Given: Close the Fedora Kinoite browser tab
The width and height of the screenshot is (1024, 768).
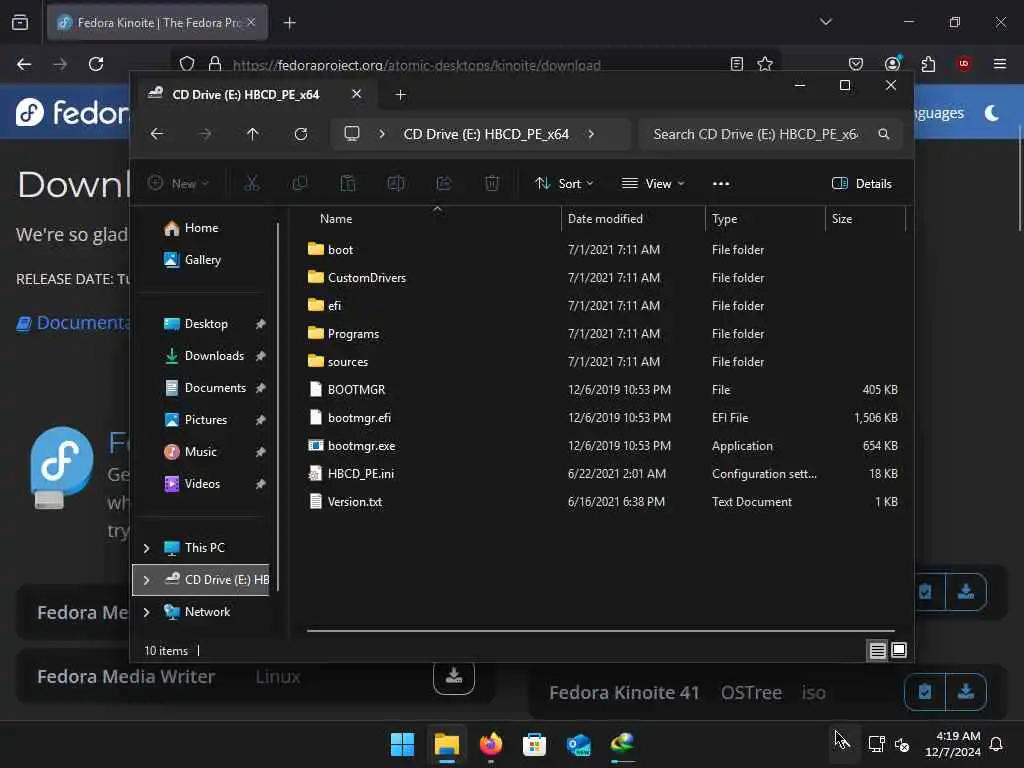Looking at the screenshot, I should tap(251, 23).
